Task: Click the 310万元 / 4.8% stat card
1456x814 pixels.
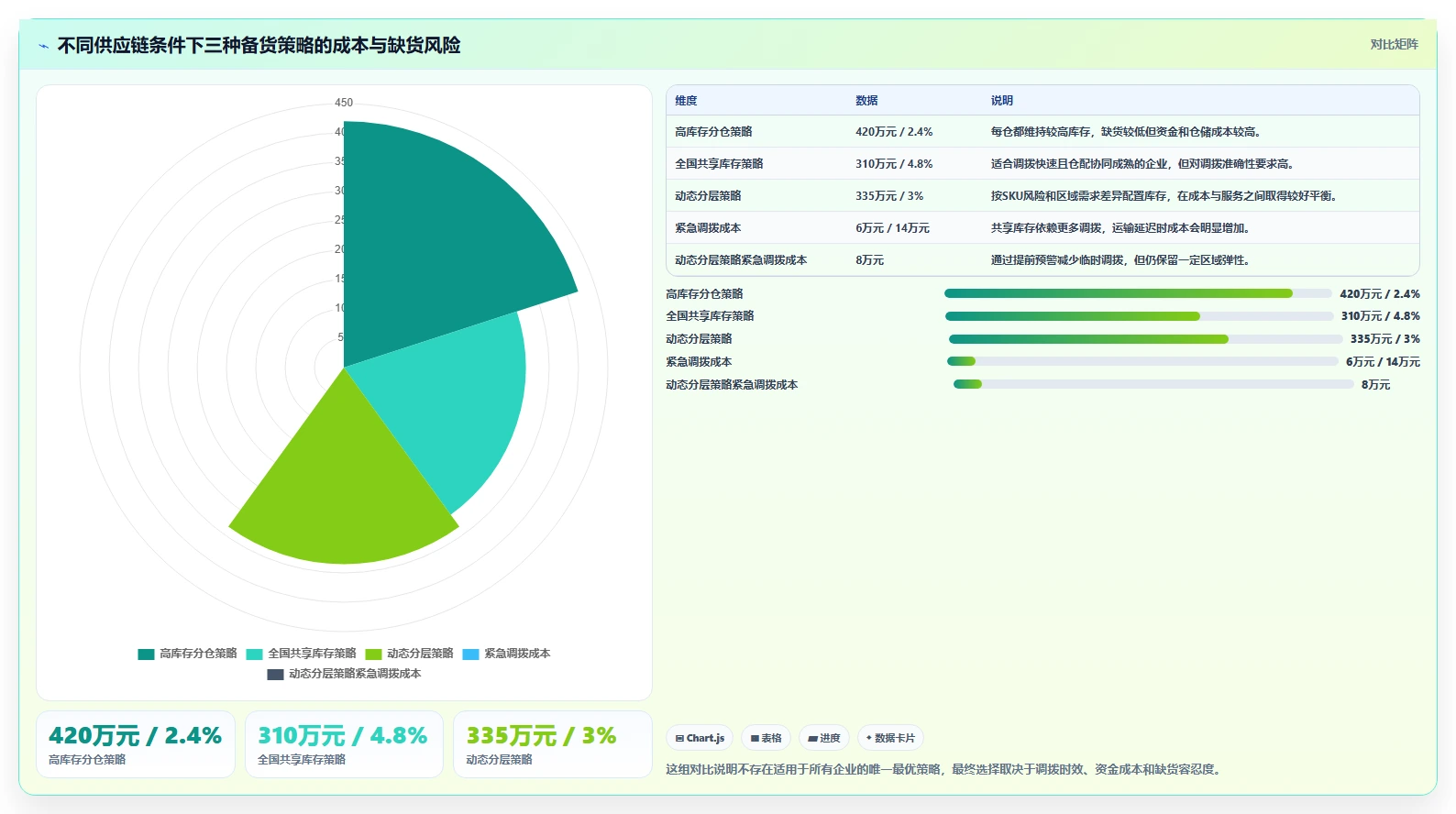Action: coord(344,744)
